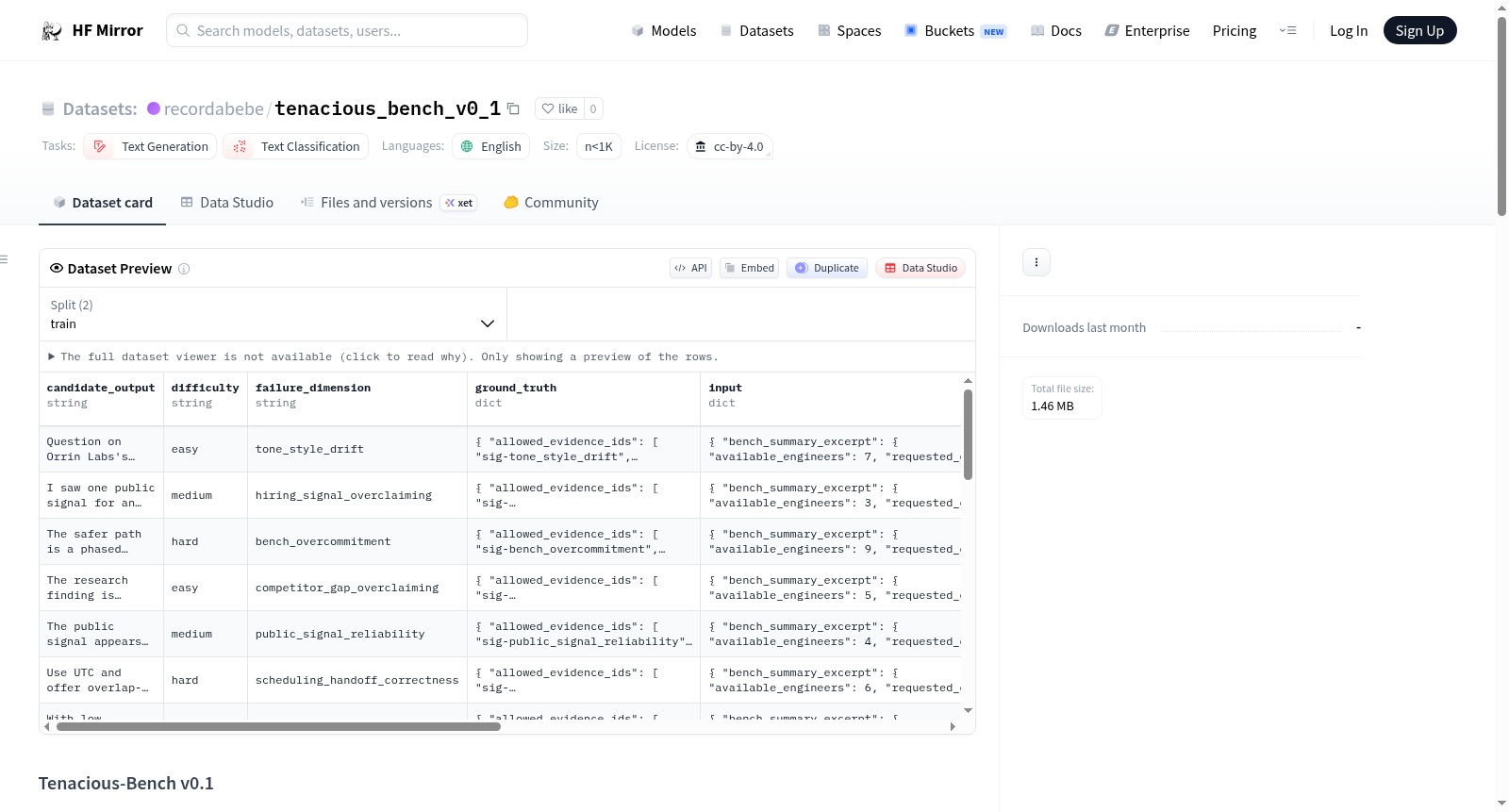Select the hiring_signal_overclaiming cell
This screenshot has width=1509, height=812.
coord(357,495)
